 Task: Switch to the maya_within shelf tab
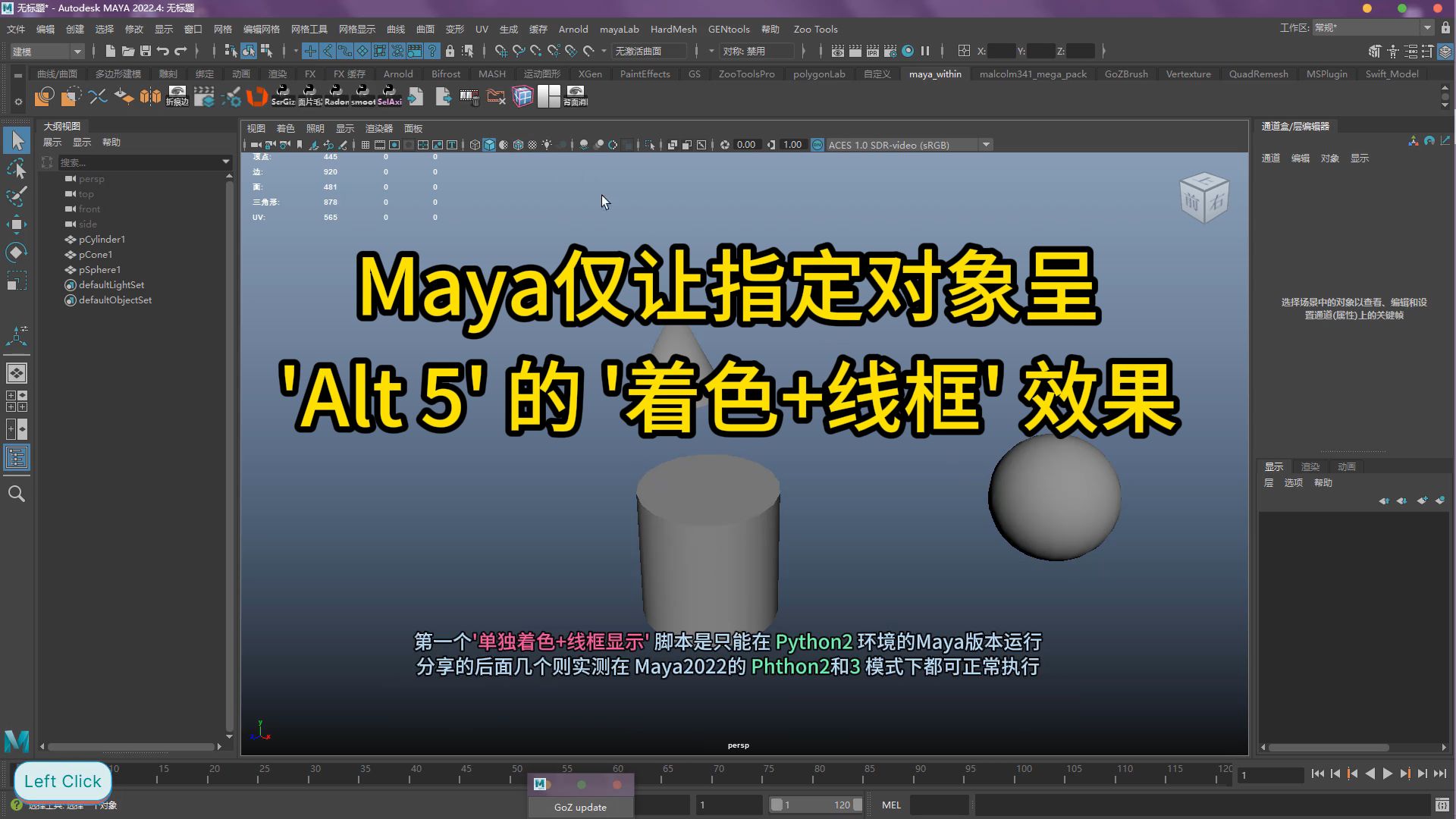(935, 74)
